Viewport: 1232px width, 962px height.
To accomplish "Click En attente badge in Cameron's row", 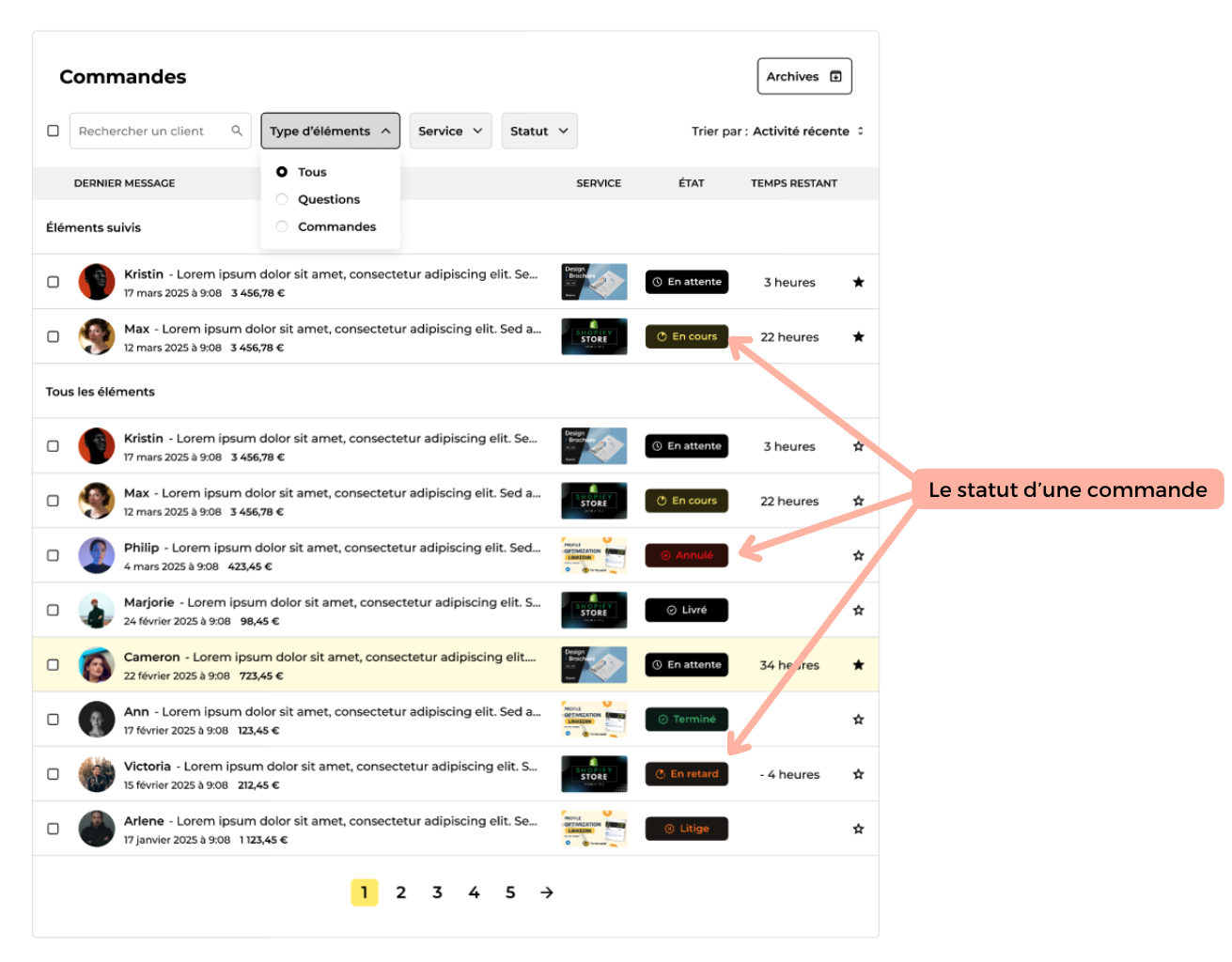I will coord(687,664).
